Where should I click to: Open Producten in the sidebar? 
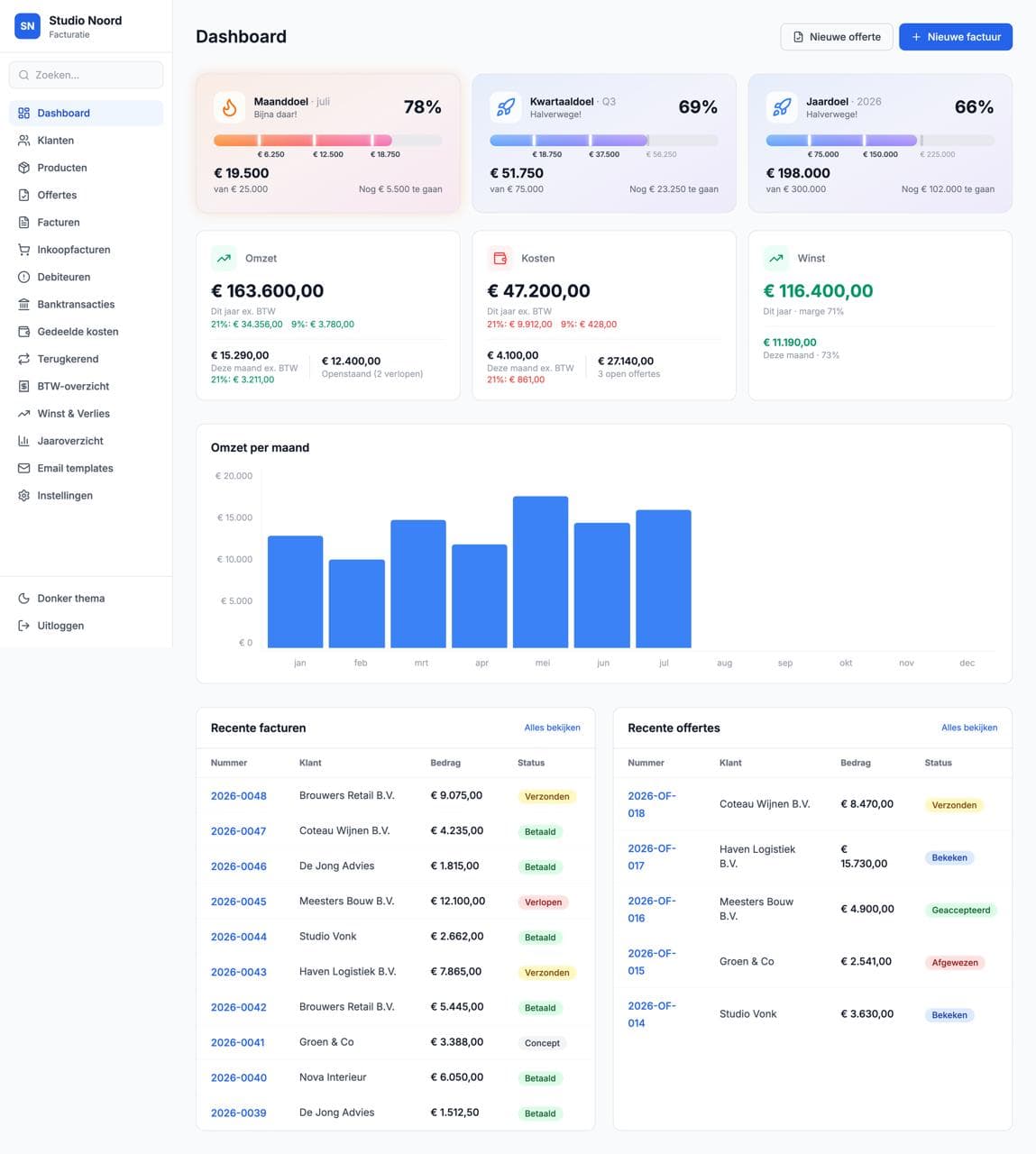[x=87, y=168]
